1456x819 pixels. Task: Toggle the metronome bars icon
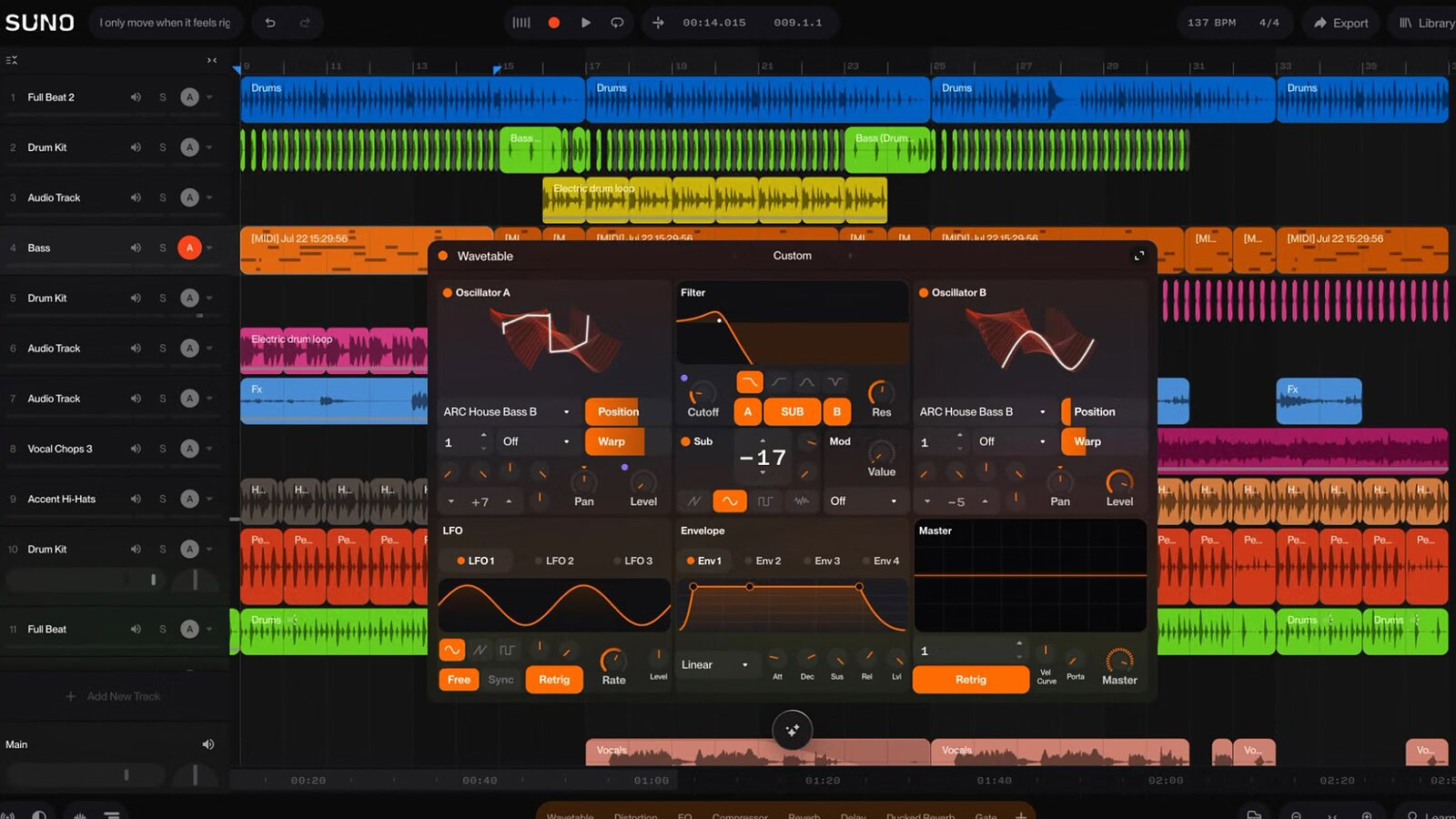[521, 23]
